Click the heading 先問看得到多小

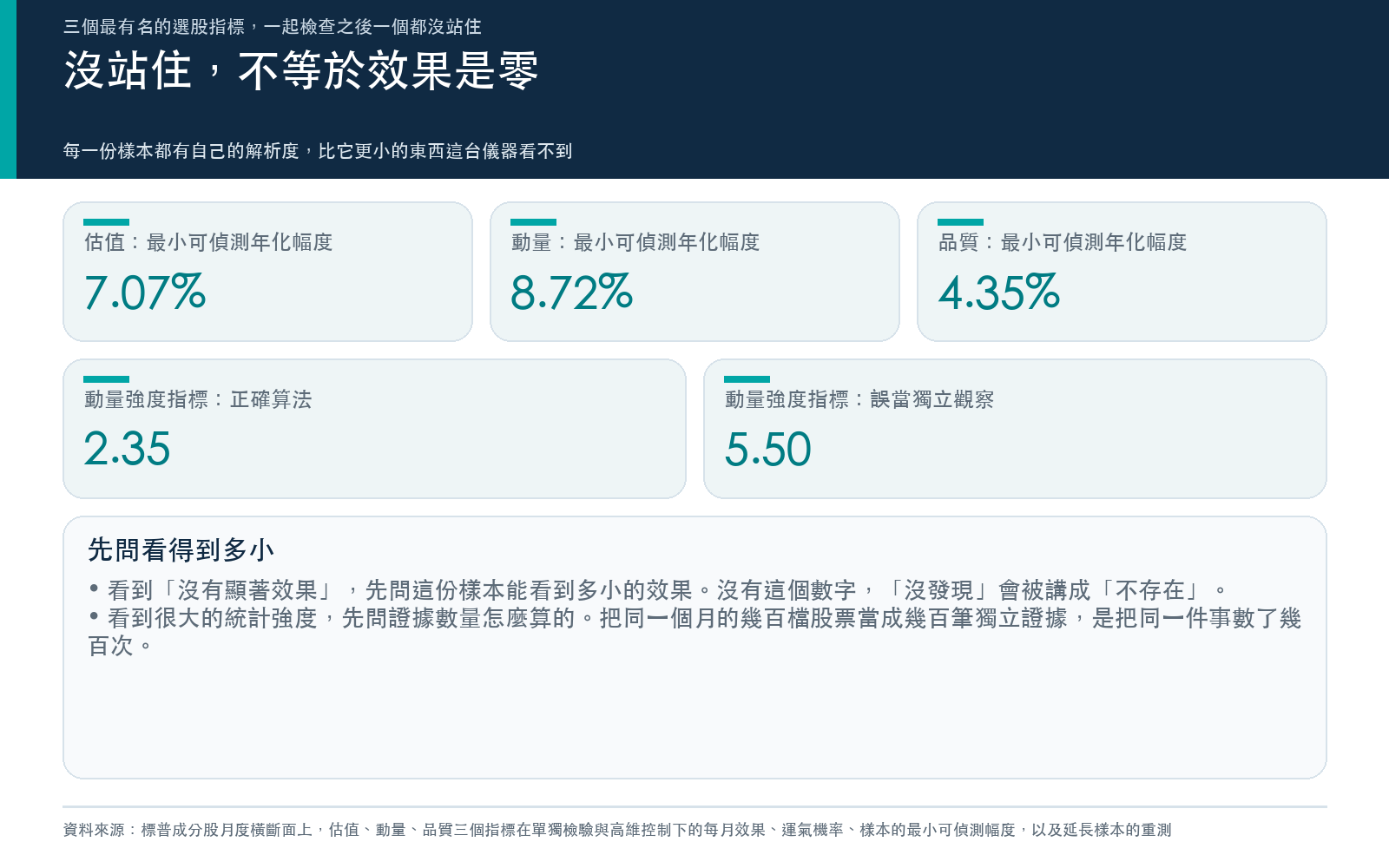click(181, 550)
